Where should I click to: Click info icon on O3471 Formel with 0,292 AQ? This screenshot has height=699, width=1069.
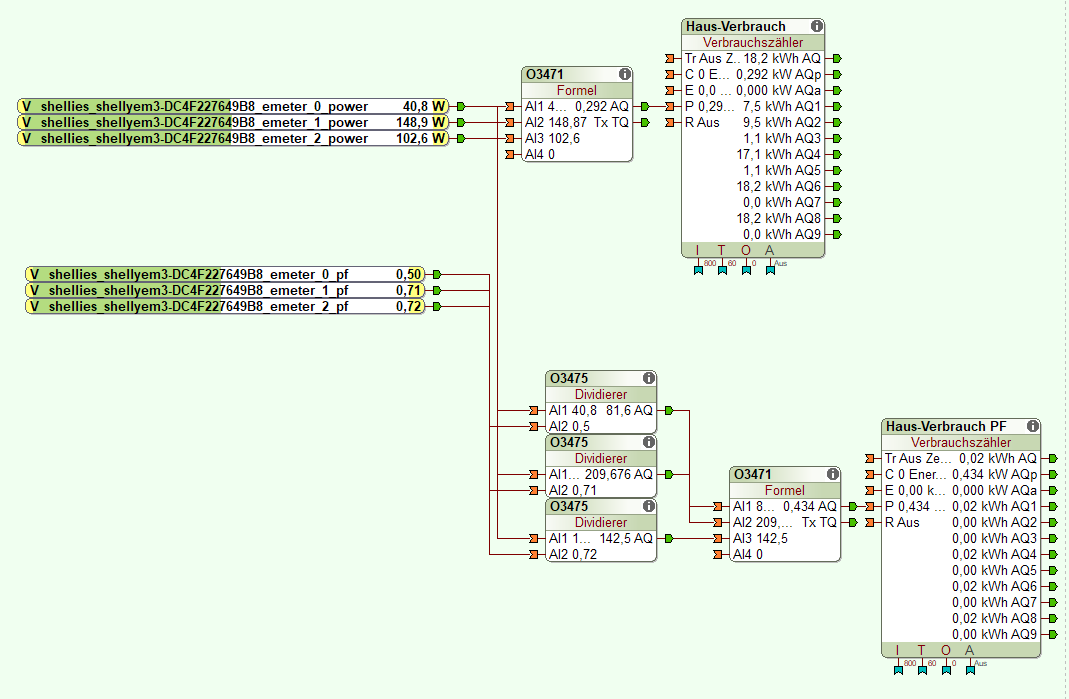coord(624,74)
